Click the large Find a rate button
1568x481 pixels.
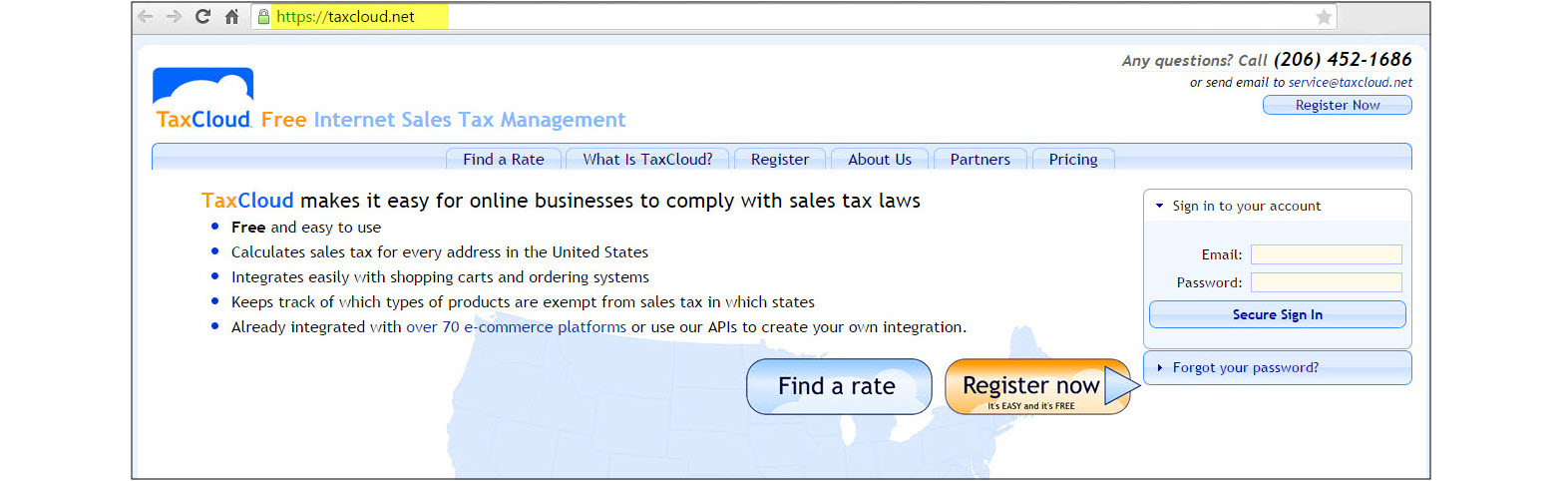[839, 386]
